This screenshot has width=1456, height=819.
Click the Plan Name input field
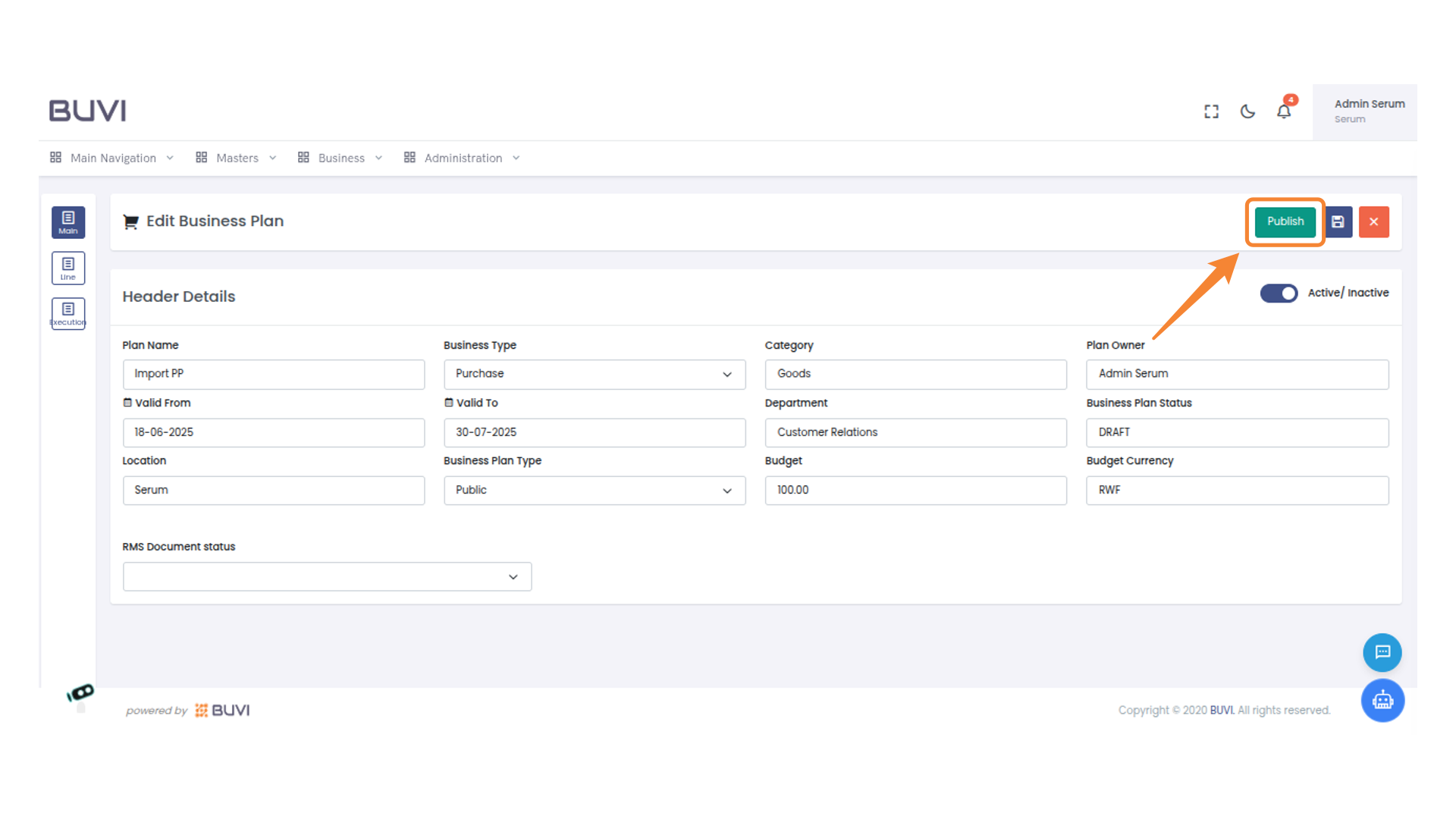[273, 374]
